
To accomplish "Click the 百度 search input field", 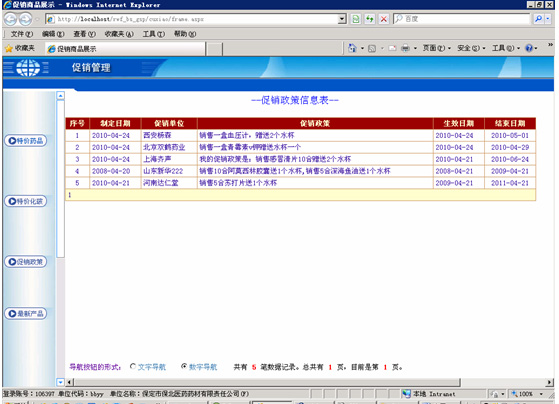I will [462, 19].
